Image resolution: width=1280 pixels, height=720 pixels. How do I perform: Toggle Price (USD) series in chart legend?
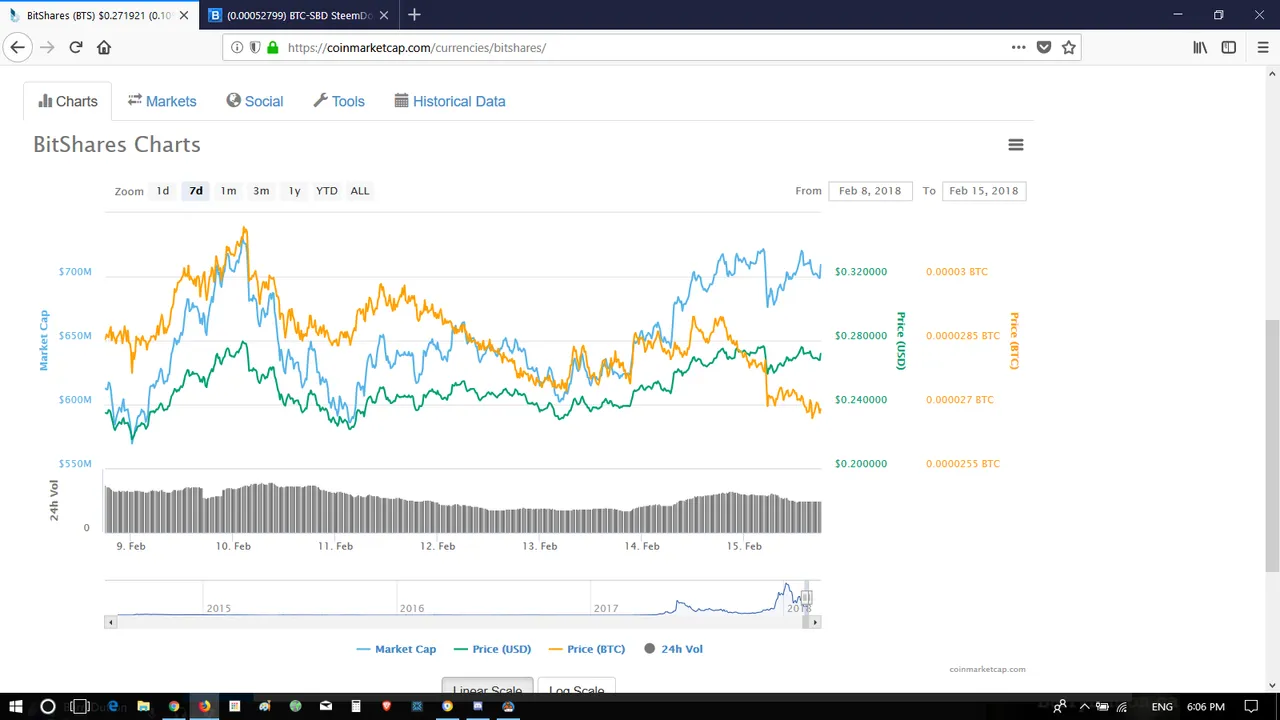492,649
